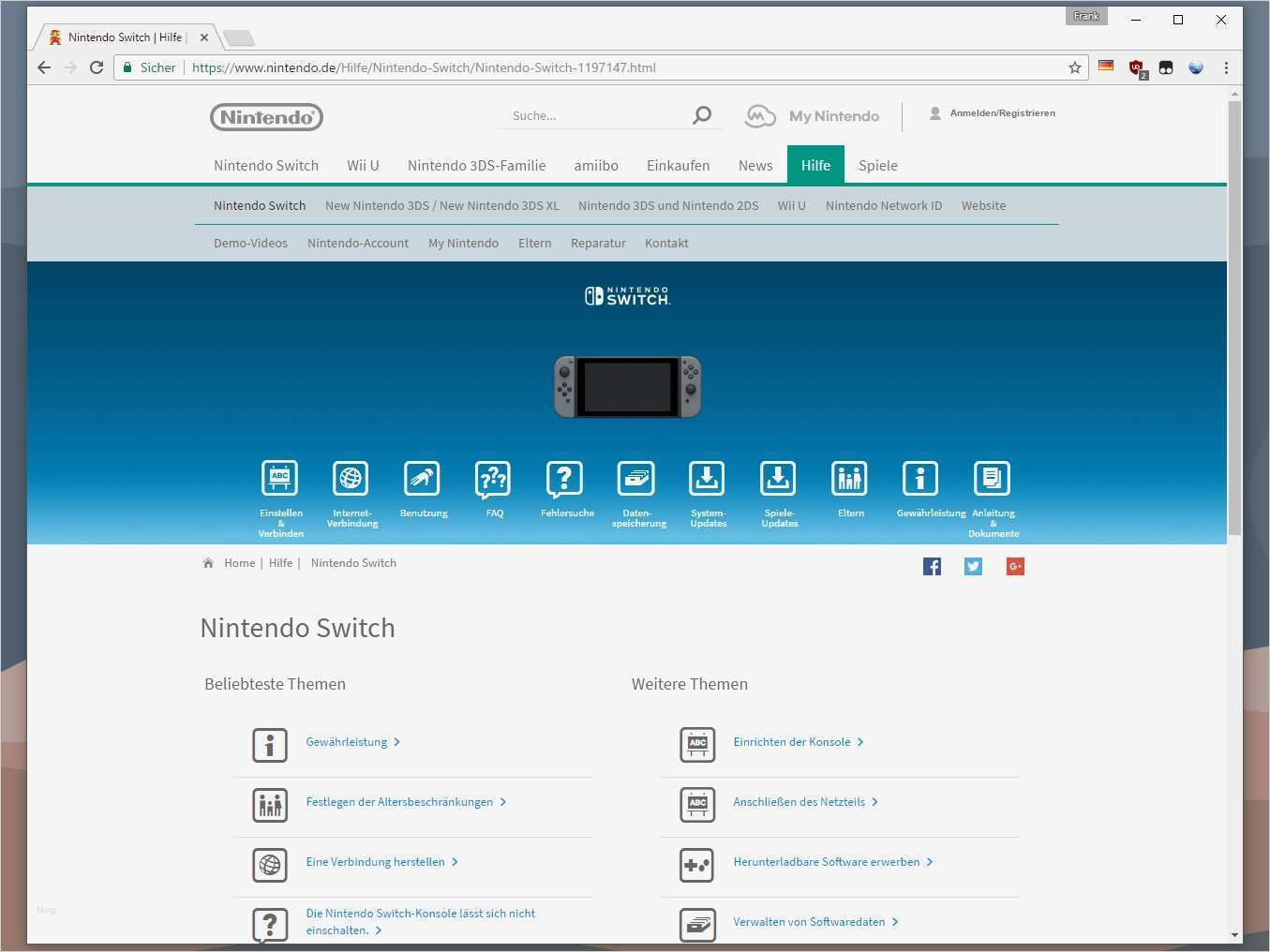Select the Hilfe navigation tab

(x=815, y=165)
